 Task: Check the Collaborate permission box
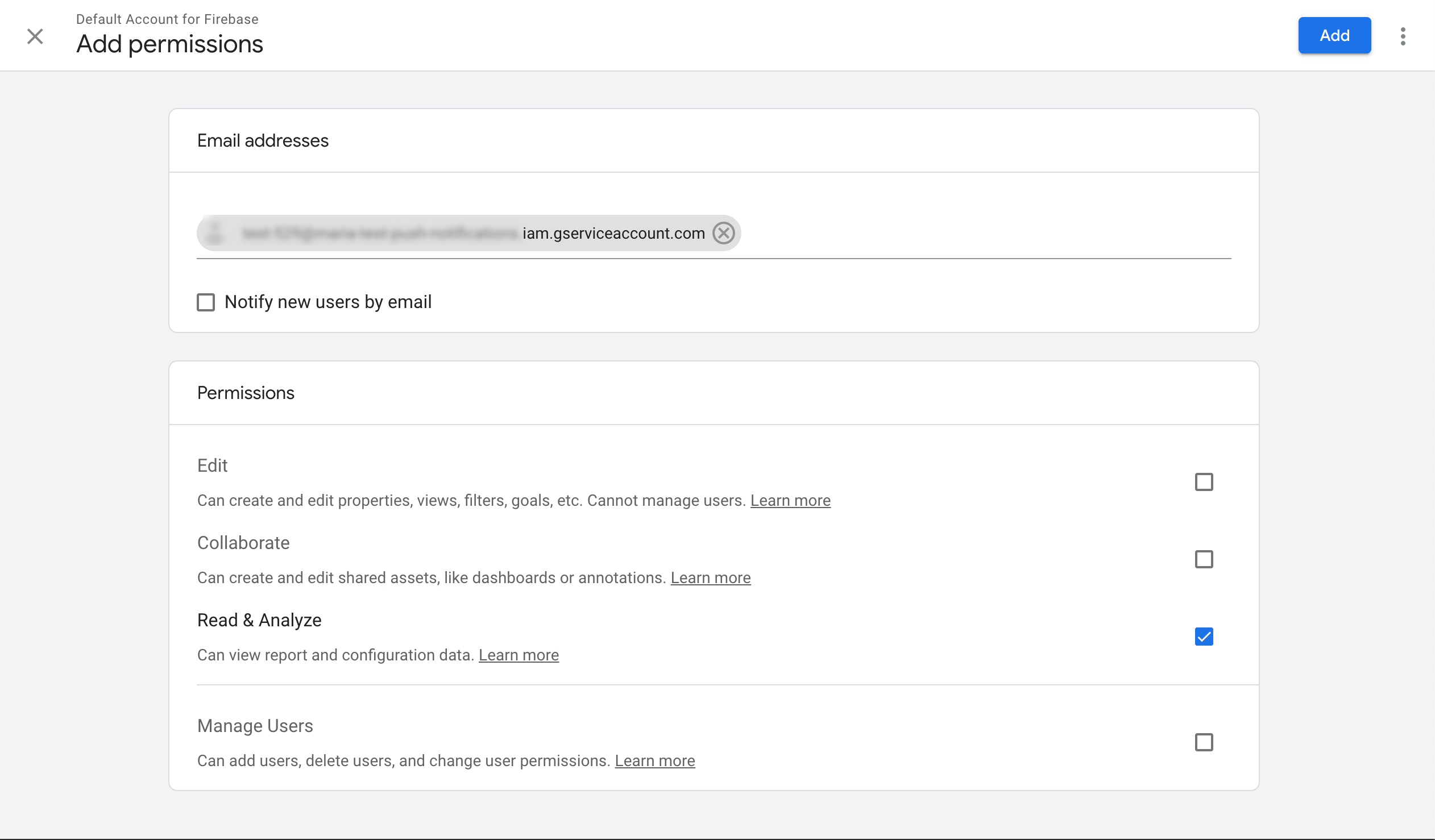pyautogui.click(x=1203, y=559)
